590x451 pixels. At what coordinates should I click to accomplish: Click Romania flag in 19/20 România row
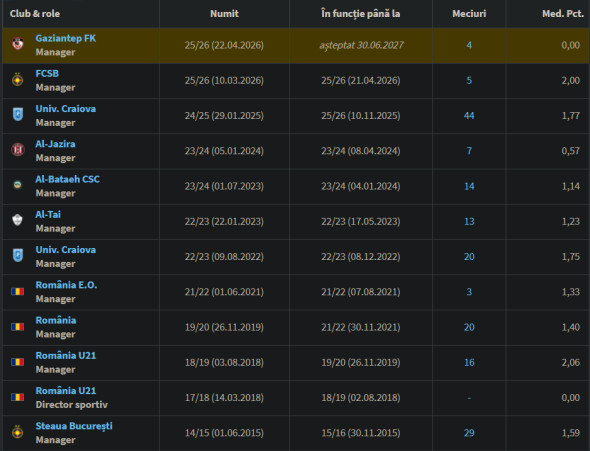pos(18,327)
